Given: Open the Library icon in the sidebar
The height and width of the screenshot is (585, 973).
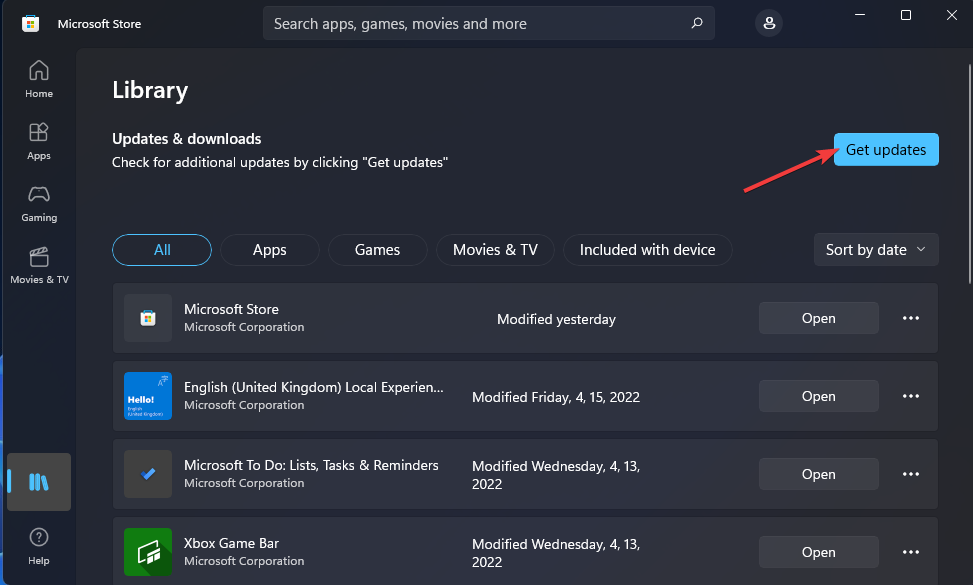Looking at the screenshot, I should tap(38, 481).
